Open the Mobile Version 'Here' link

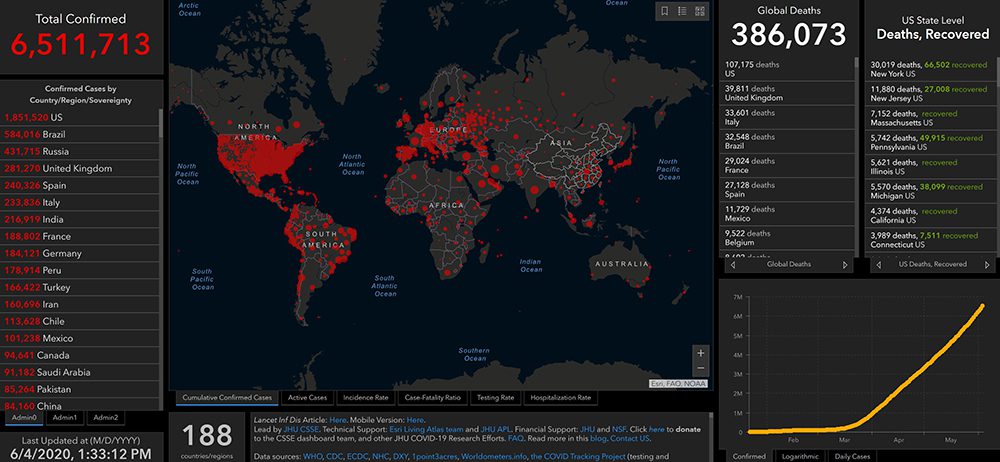[x=415, y=420]
